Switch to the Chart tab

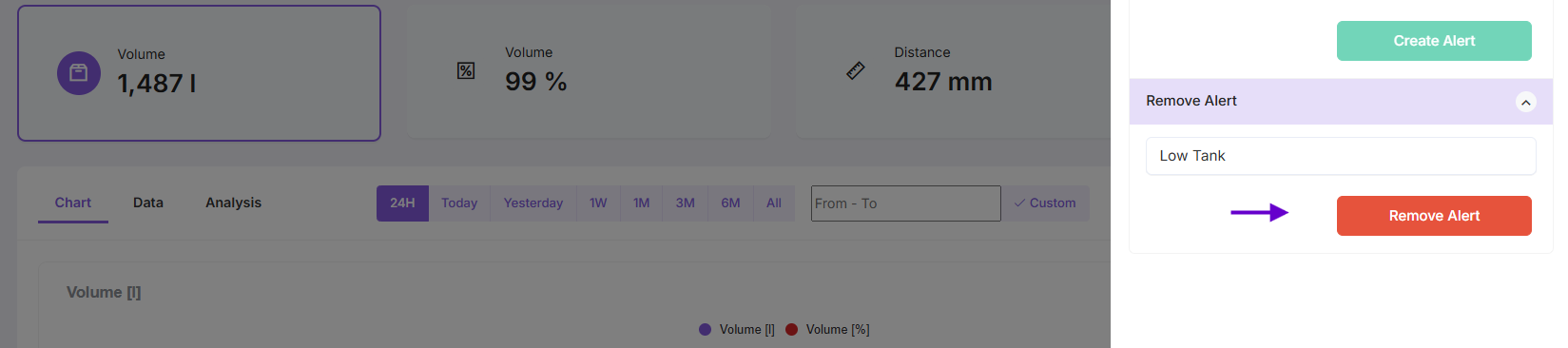(73, 203)
